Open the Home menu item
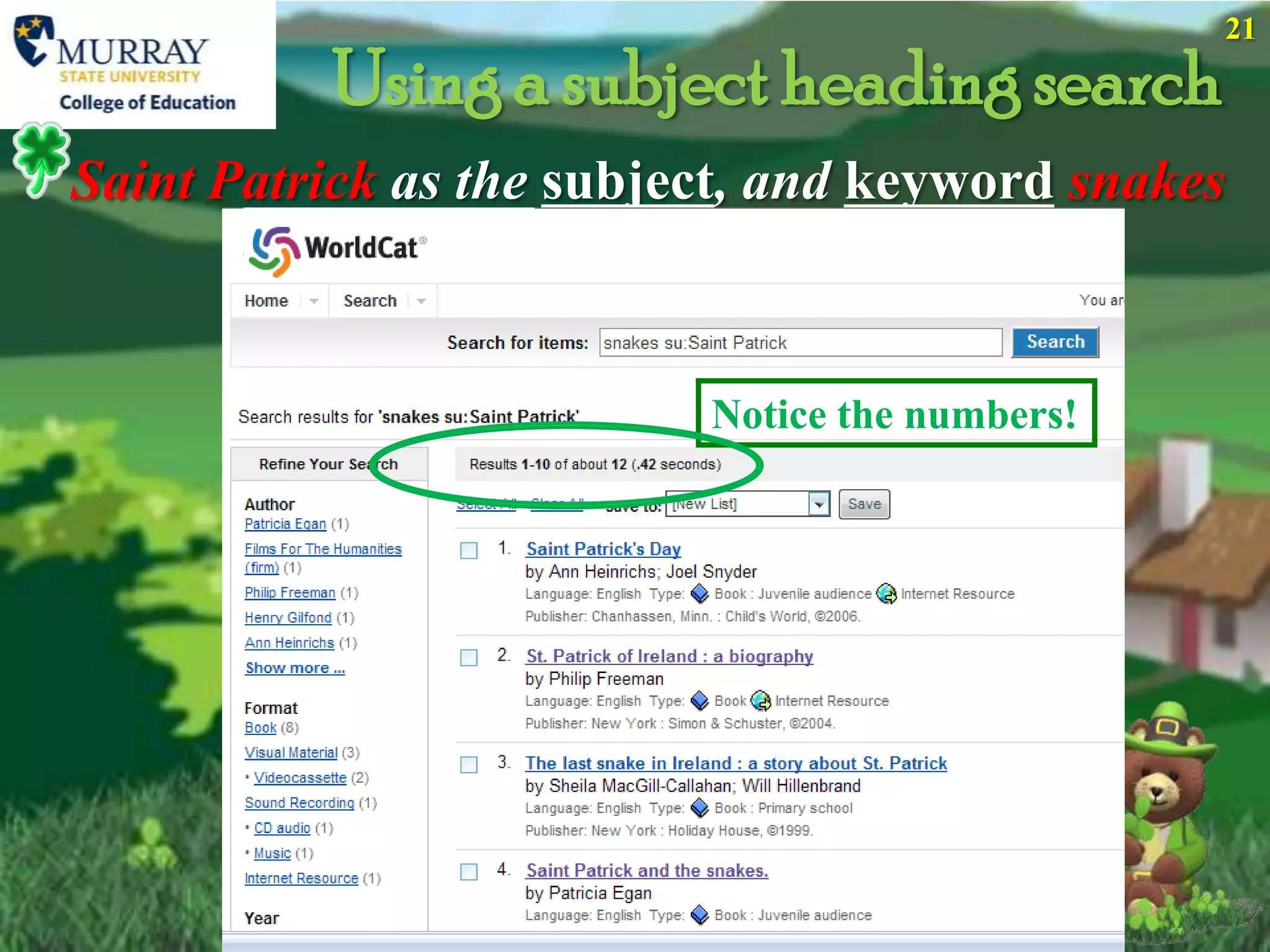 coord(266,301)
